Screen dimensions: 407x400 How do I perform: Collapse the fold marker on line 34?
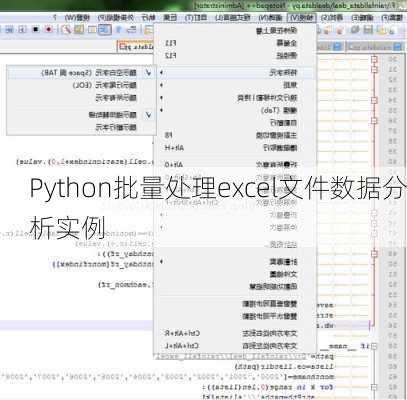pyautogui.click(x=374, y=100)
